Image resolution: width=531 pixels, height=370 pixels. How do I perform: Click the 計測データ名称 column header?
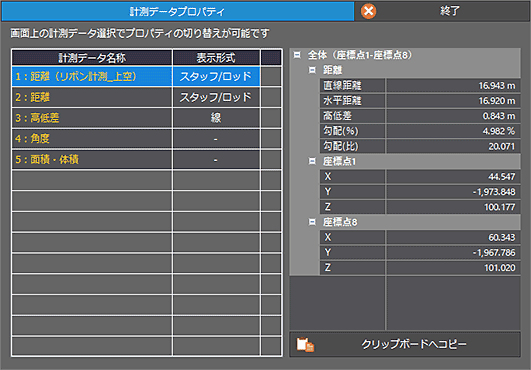(92, 58)
